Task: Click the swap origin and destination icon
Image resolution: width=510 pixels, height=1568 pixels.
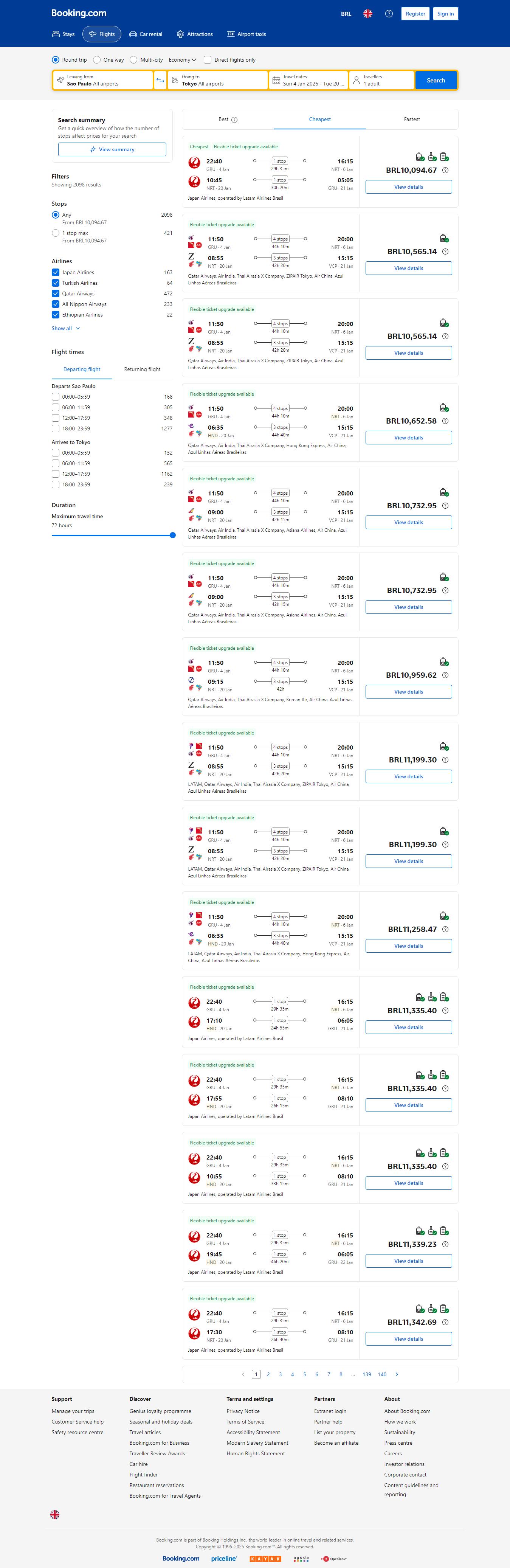Action: [x=160, y=80]
